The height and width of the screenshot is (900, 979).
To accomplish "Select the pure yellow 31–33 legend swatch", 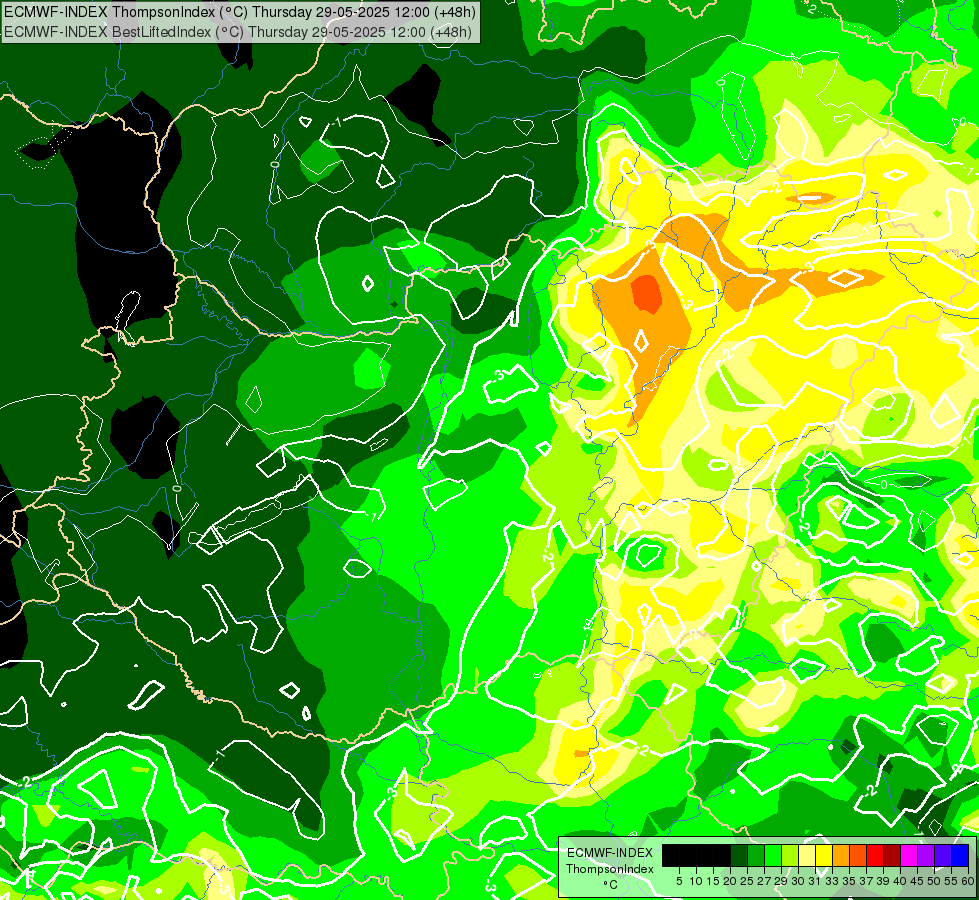I will [x=824, y=855].
